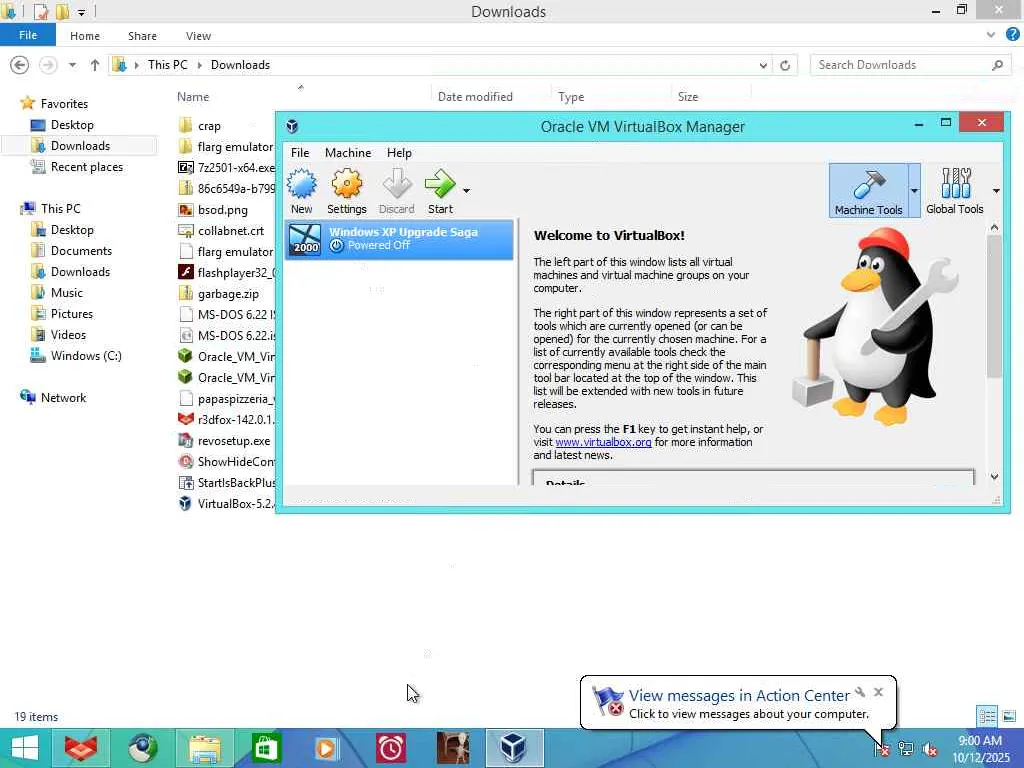Go up one folder level
Viewport: 1024px width, 768px height.
tap(95, 65)
